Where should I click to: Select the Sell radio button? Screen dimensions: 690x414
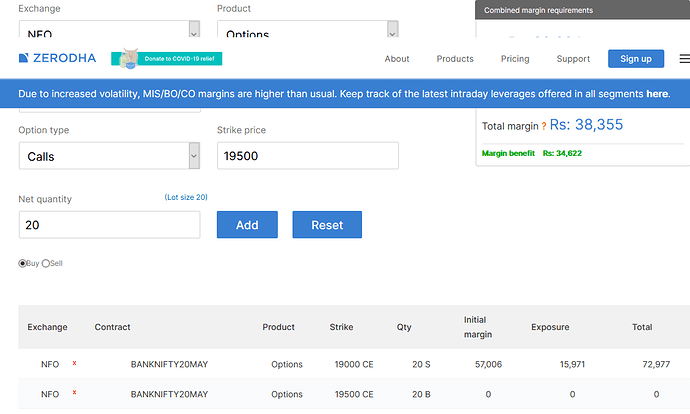46,263
